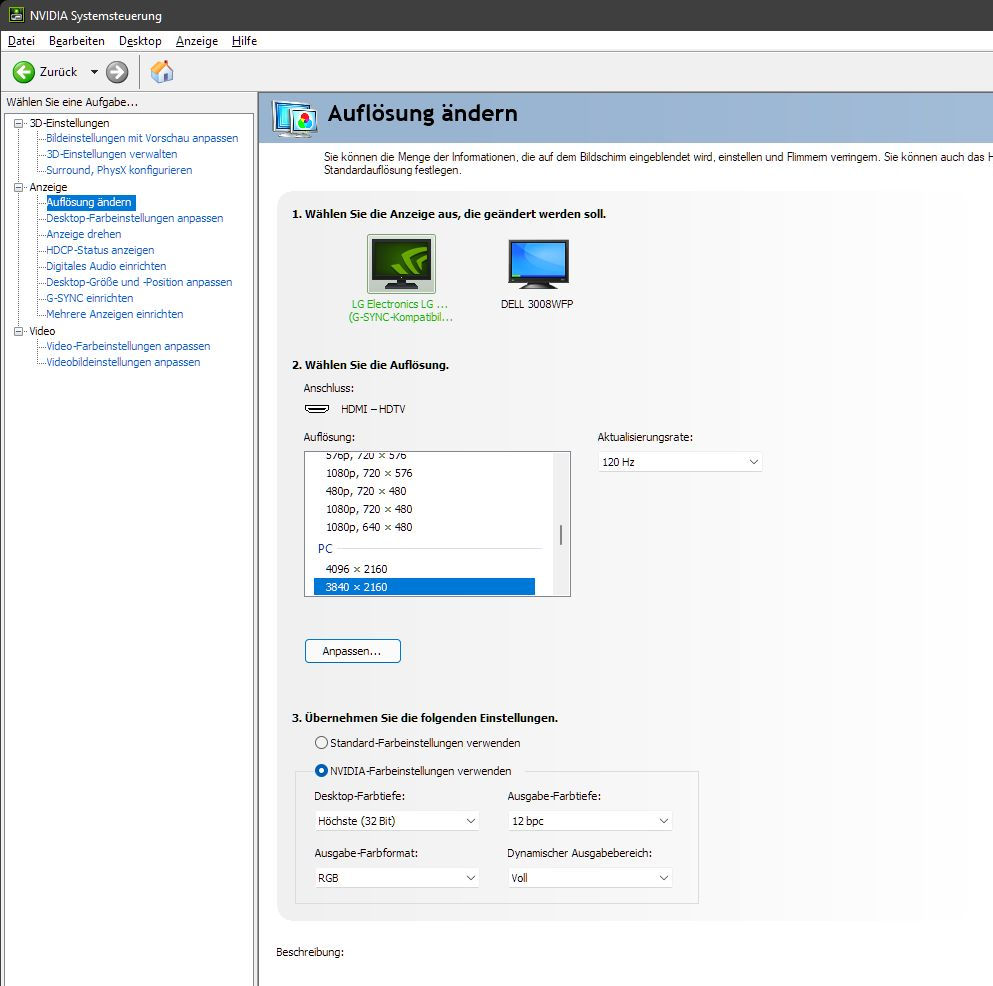
Task: Click the Video tree label
Action: tap(42, 331)
